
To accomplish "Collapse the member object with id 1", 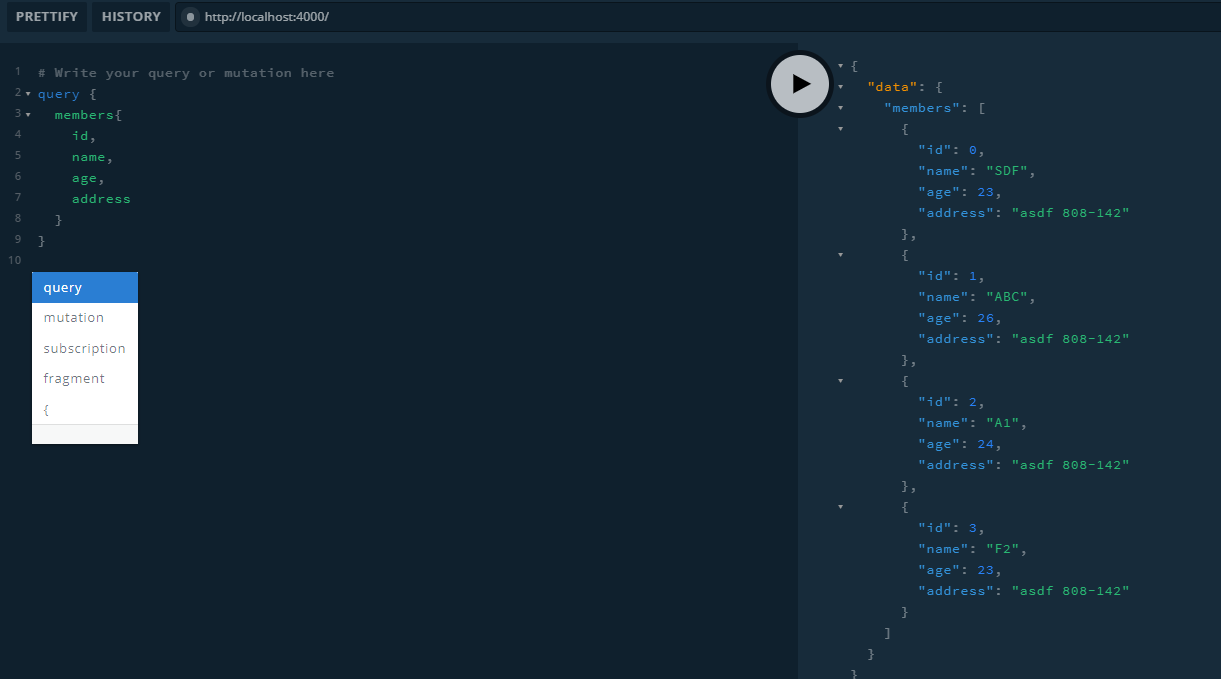I will (840, 254).
